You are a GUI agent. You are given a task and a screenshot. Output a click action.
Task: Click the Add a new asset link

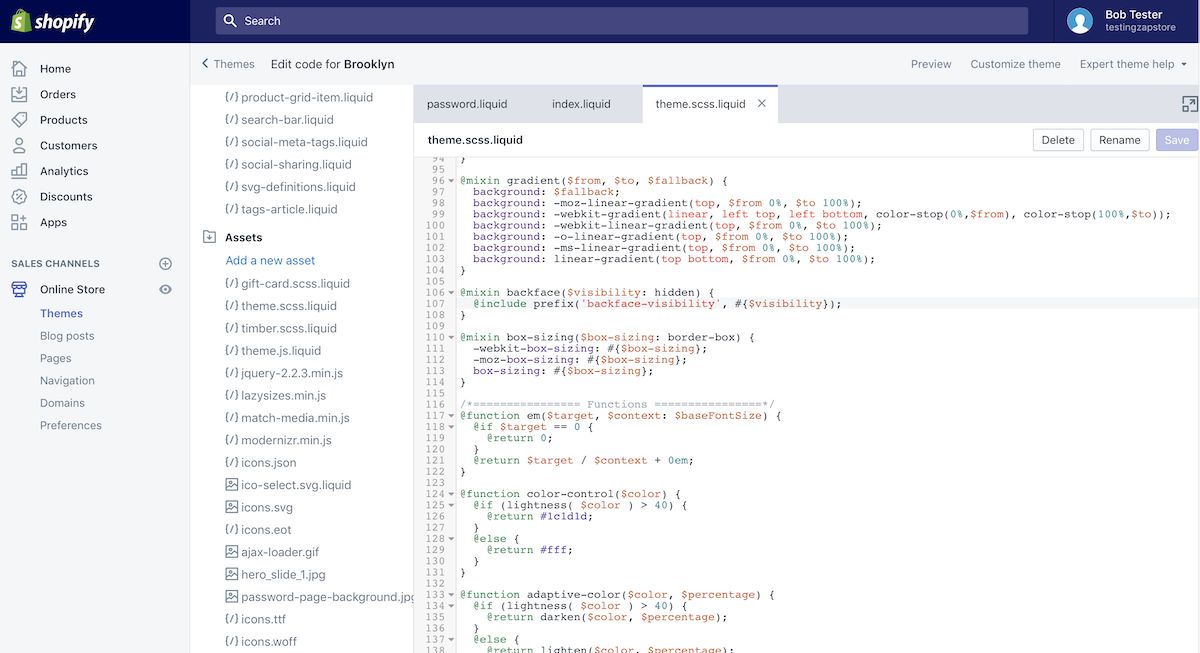pos(270,260)
